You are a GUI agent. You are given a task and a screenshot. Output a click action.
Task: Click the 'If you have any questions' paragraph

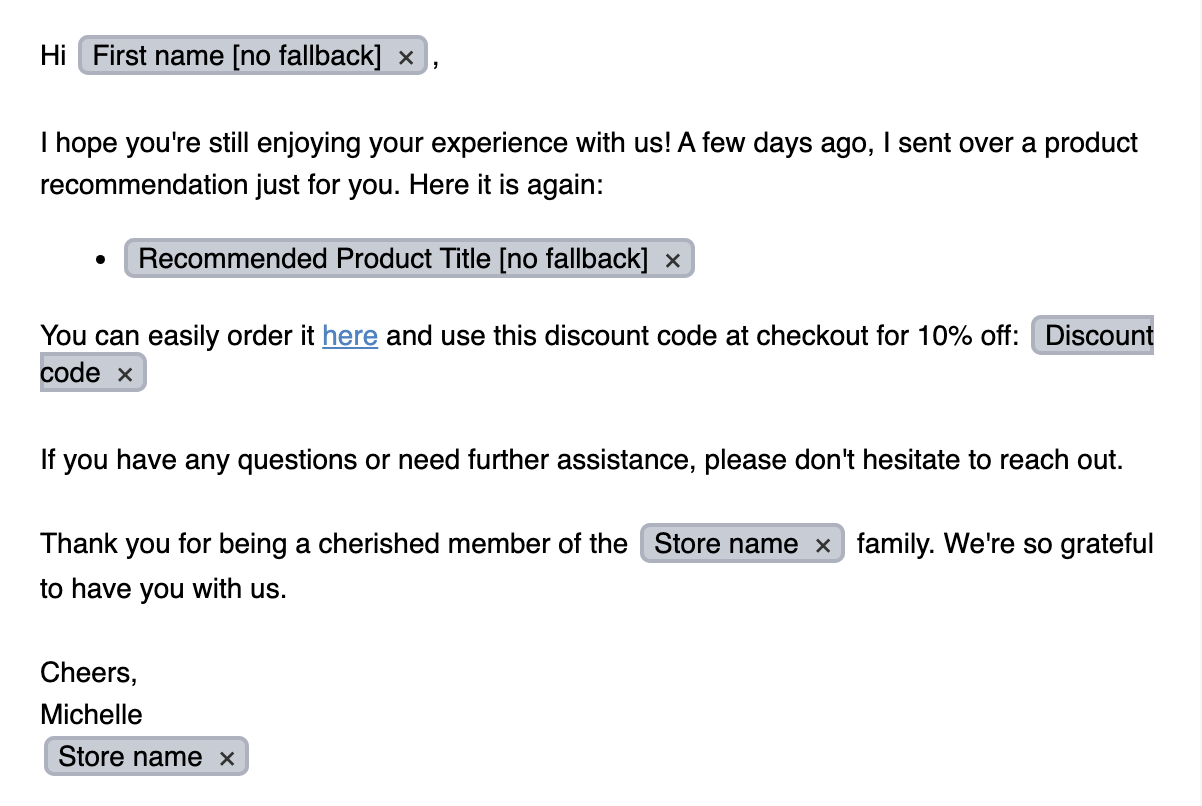click(x=580, y=460)
